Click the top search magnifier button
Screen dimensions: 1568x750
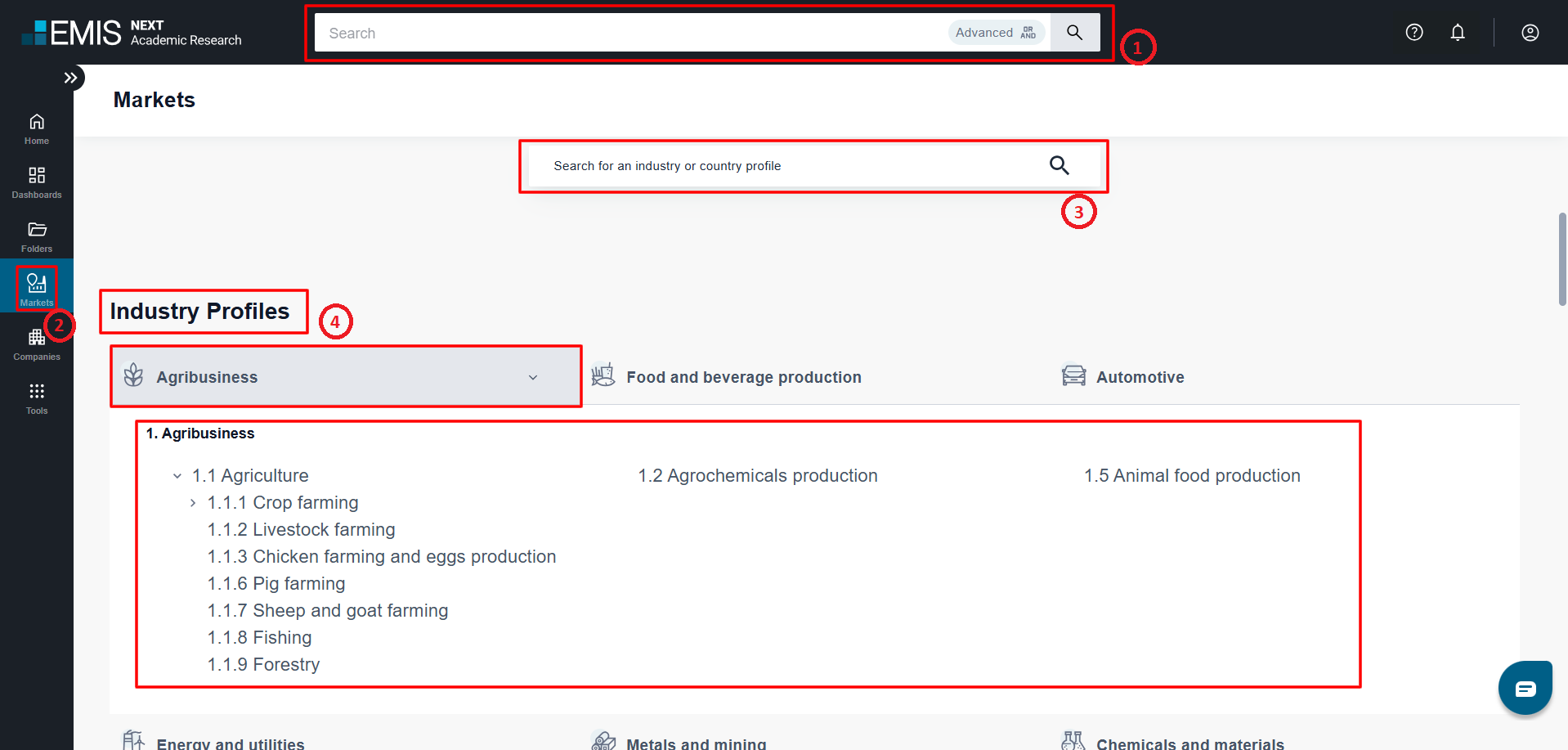1074,33
